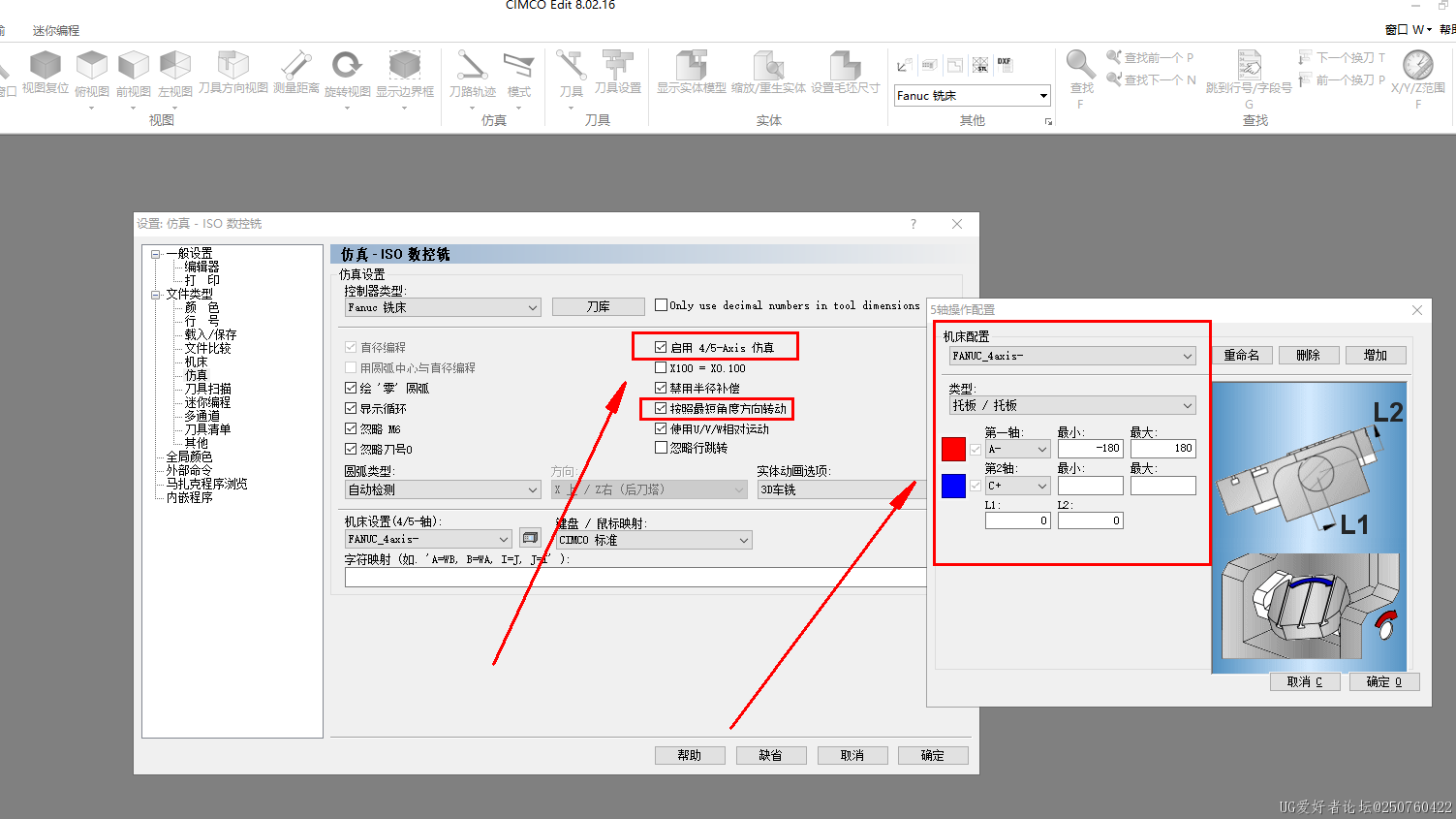This screenshot has height=819, width=1456.
Task: Toggle X100 = X0.100 checkbox
Action: point(661,367)
